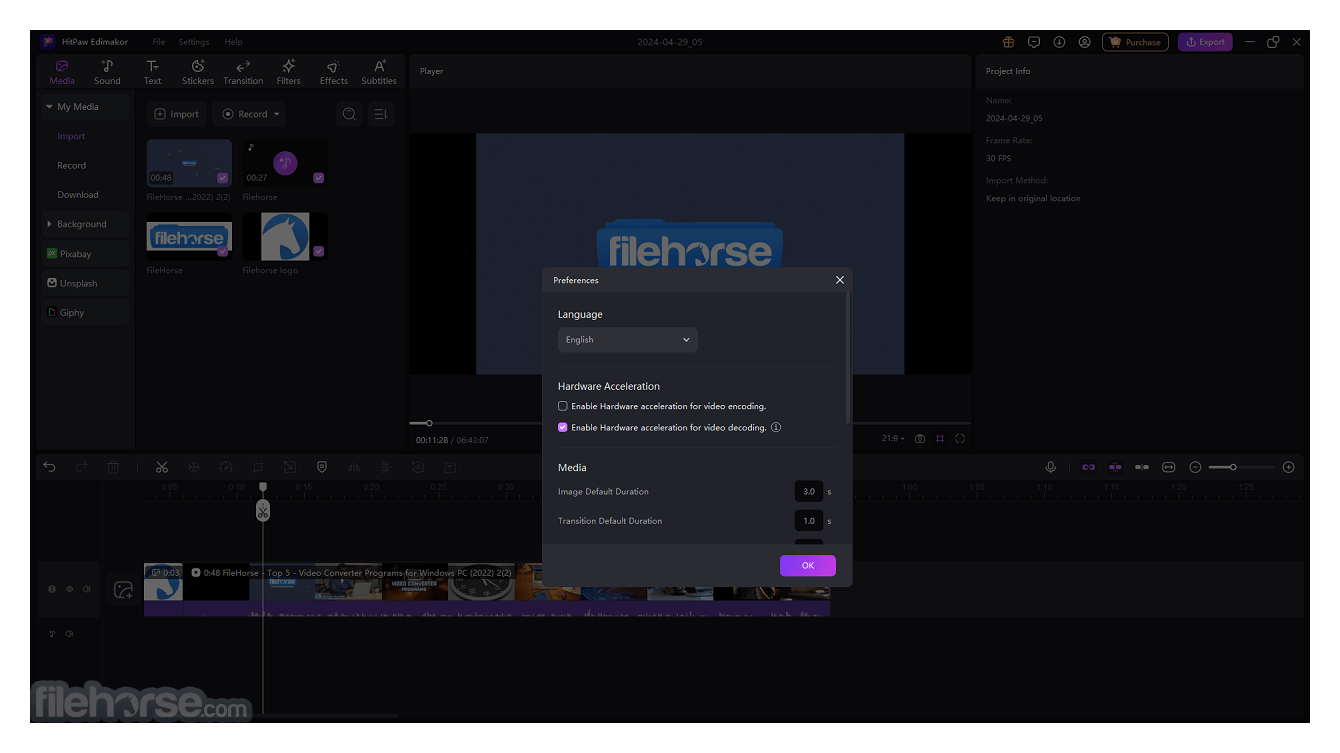
Task: Edit the Image Default Duration field
Action: point(808,492)
